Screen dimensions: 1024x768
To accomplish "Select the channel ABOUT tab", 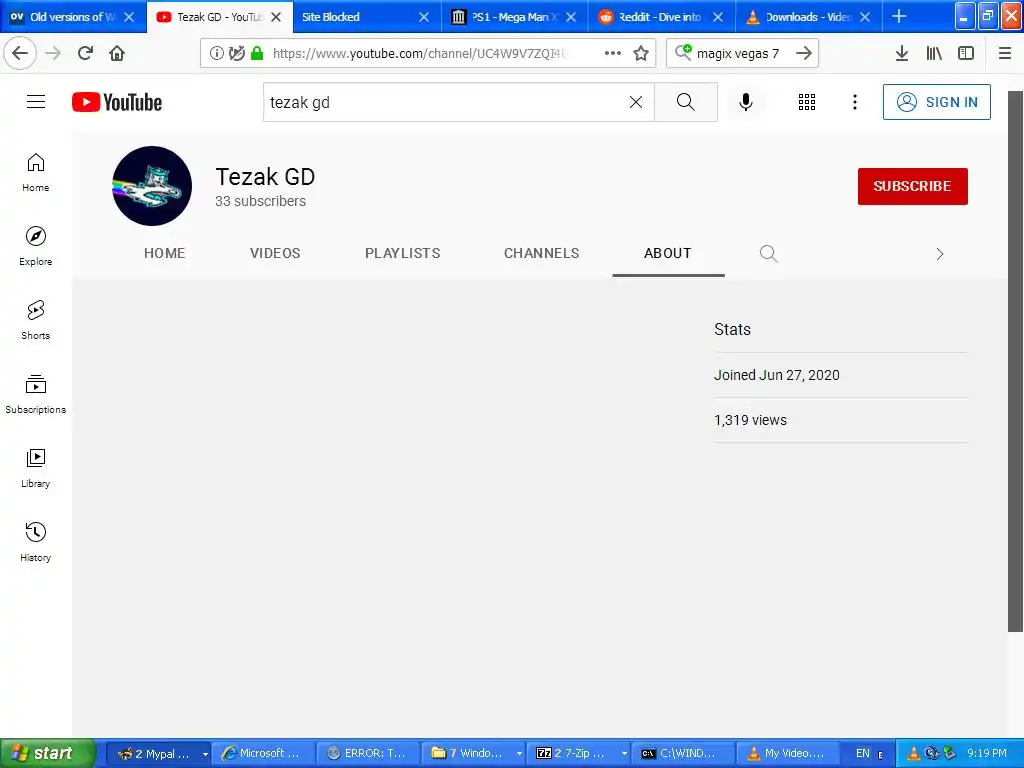I will tap(667, 253).
